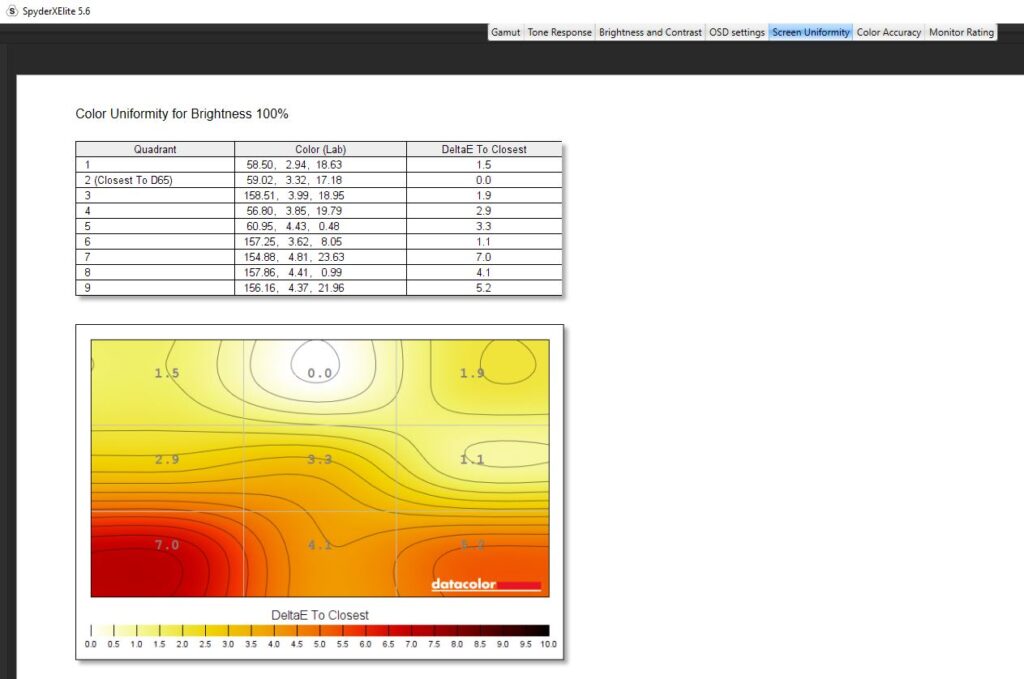Click the 0.0 white zone on heatmap
This screenshot has width=1024, height=679.
[x=319, y=373]
